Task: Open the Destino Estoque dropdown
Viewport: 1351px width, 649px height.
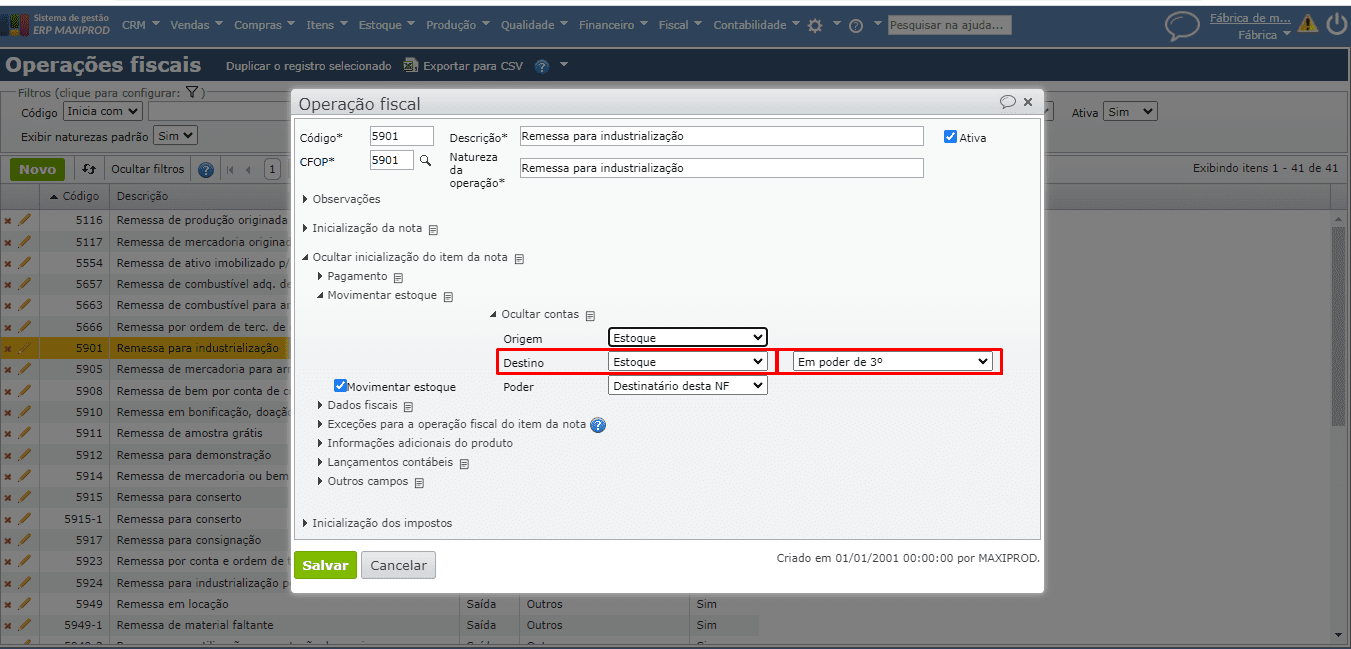Action: (x=688, y=361)
